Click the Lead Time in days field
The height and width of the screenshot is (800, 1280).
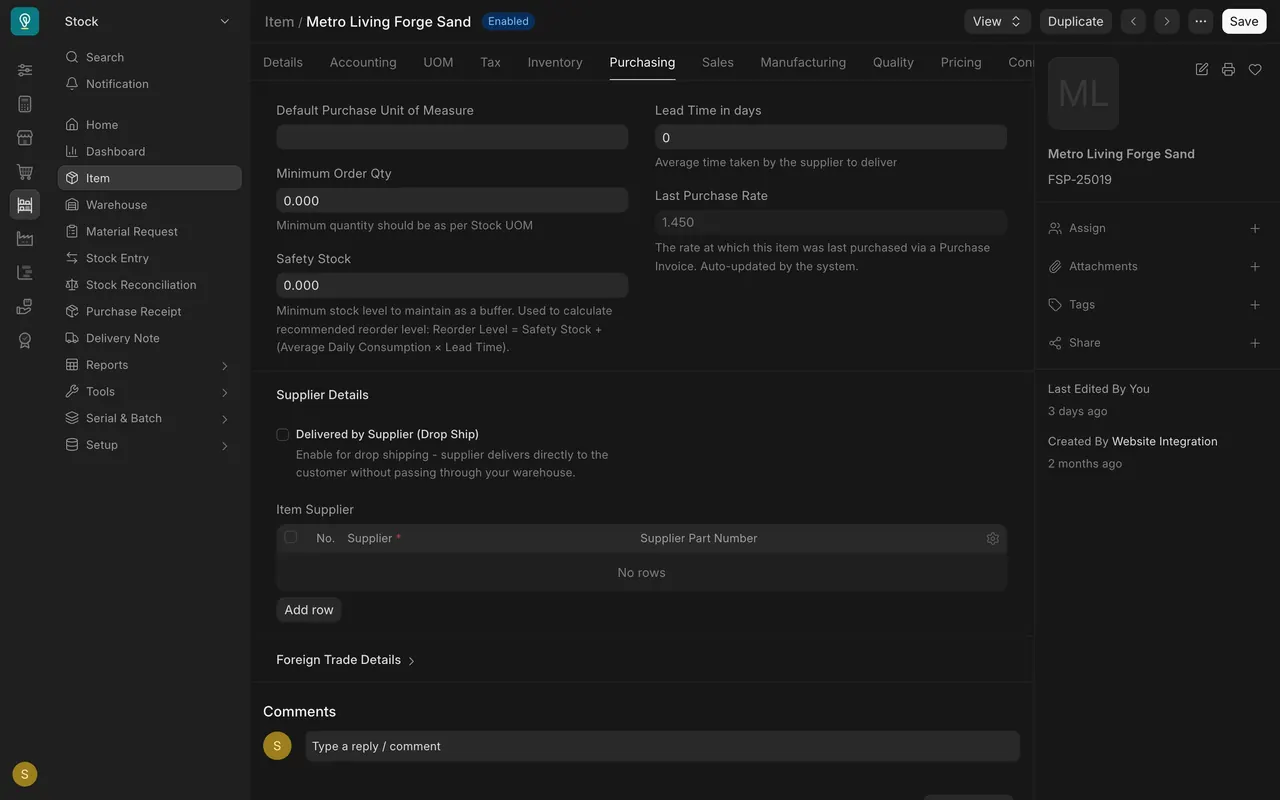tap(831, 137)
